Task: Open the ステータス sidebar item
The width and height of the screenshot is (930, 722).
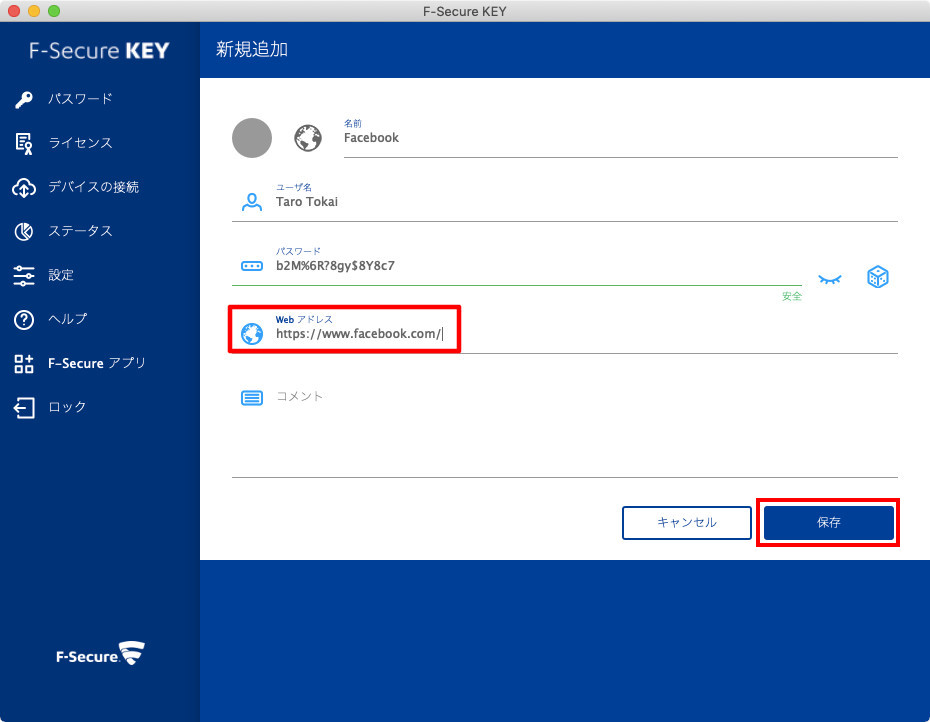Action: tap(80, 231)
